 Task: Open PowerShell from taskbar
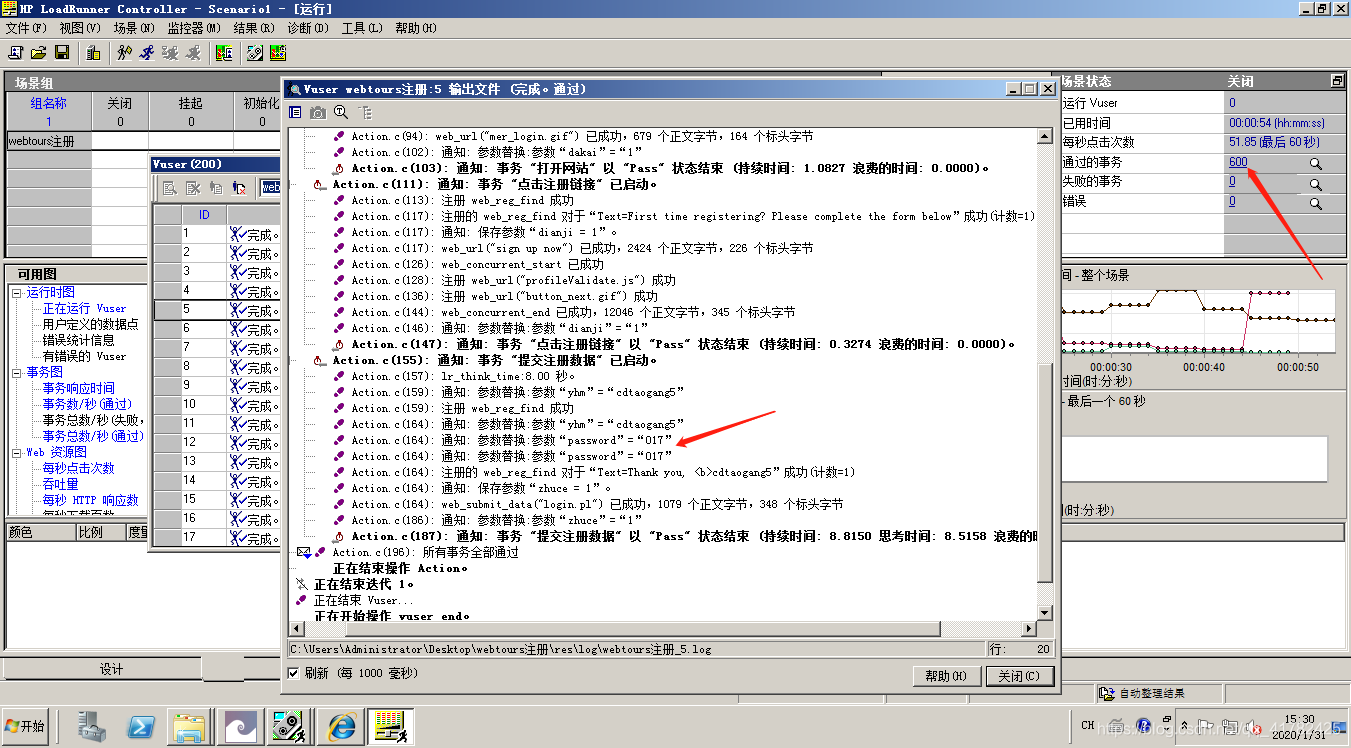coord(141,726)
